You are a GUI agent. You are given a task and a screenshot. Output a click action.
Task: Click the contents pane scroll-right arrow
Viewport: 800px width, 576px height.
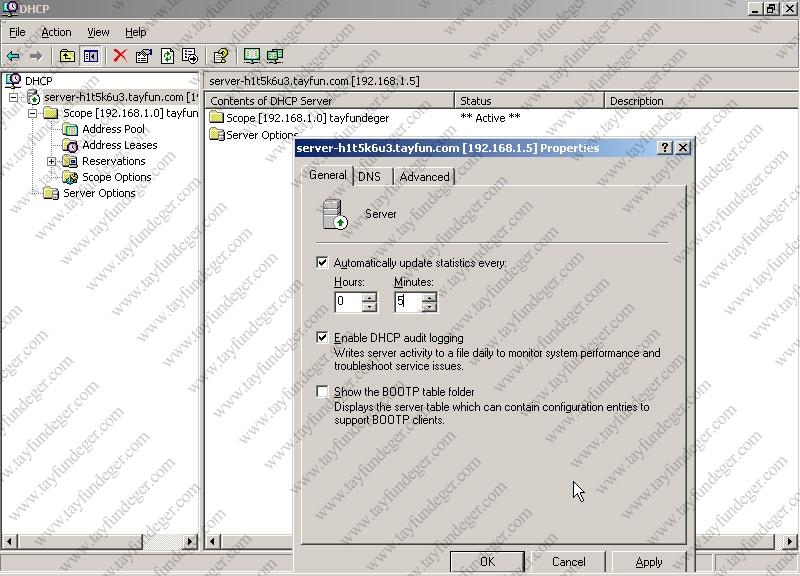click(789, 541)
